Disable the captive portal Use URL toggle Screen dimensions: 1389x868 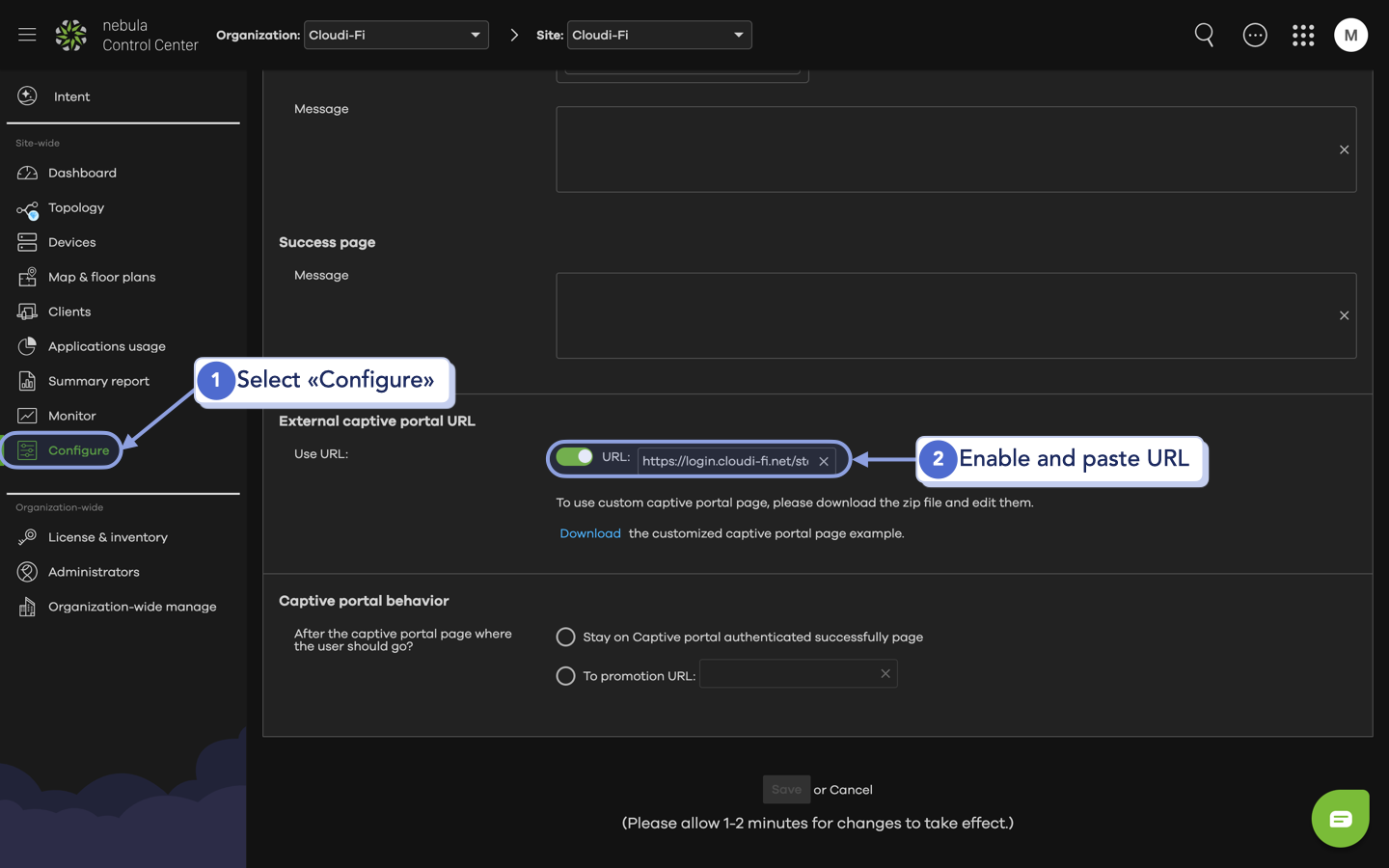574,456
